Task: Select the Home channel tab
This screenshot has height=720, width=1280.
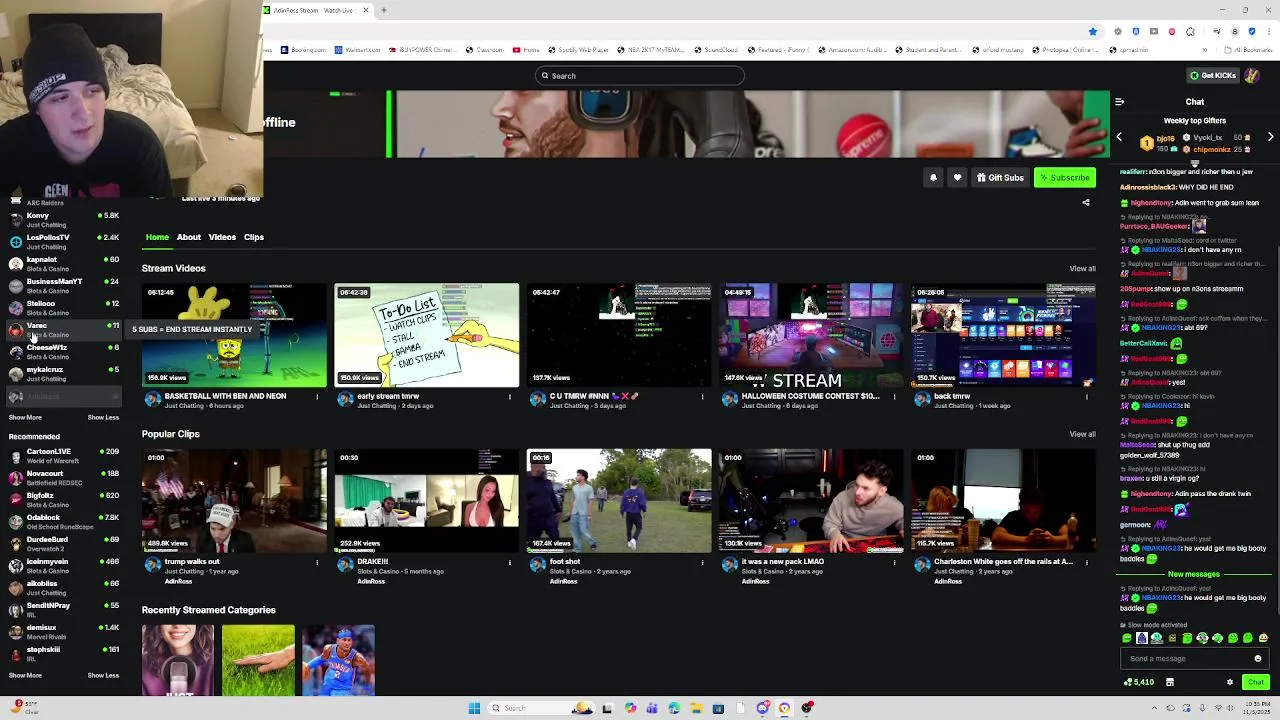Action: pyautogui.click(x=157, y=237)
